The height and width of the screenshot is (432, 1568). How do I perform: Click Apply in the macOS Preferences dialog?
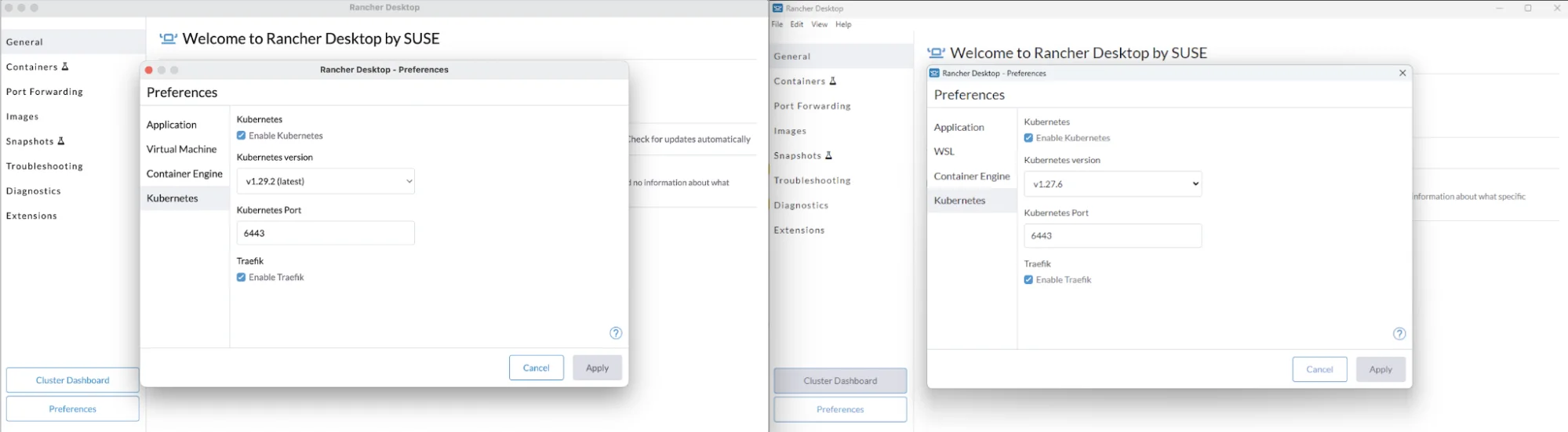pos(598,368)
